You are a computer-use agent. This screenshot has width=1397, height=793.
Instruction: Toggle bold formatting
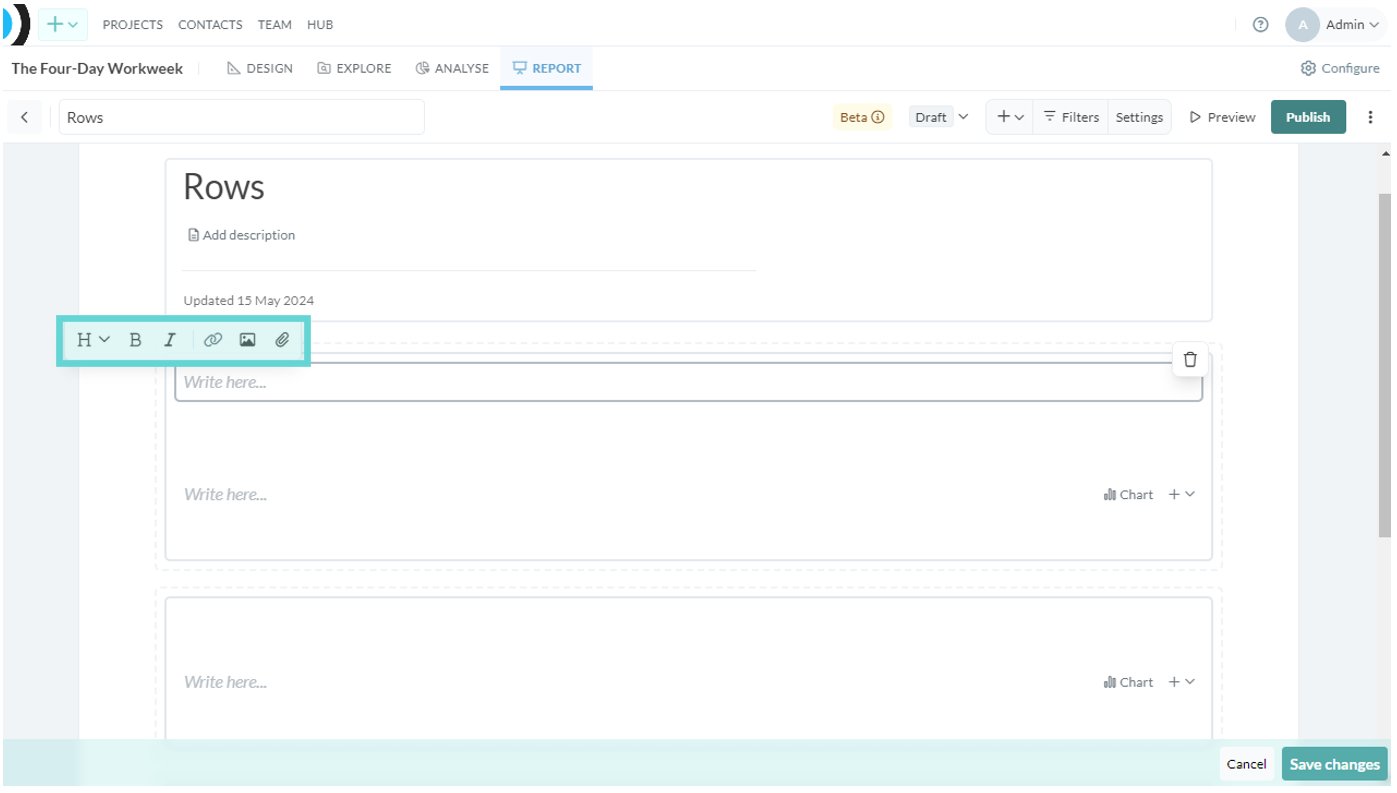click(135, 340)
